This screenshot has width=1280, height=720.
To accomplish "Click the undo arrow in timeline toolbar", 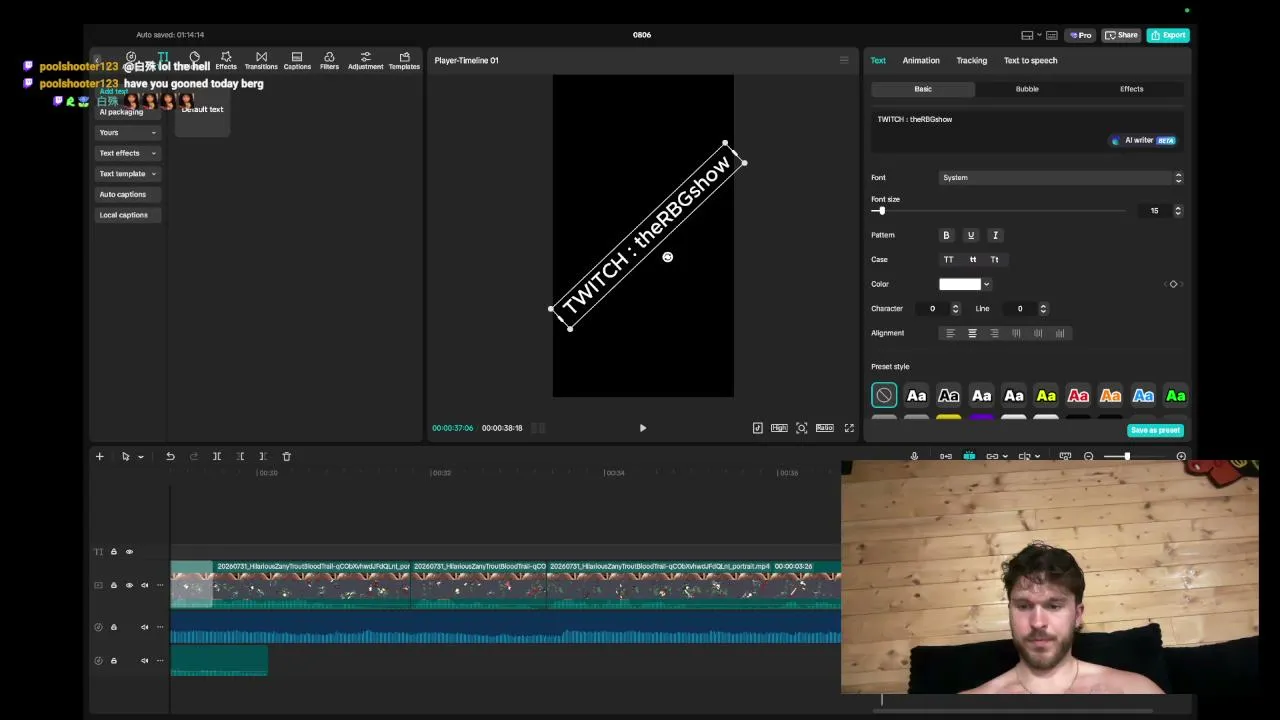I will tap(170, 456).
